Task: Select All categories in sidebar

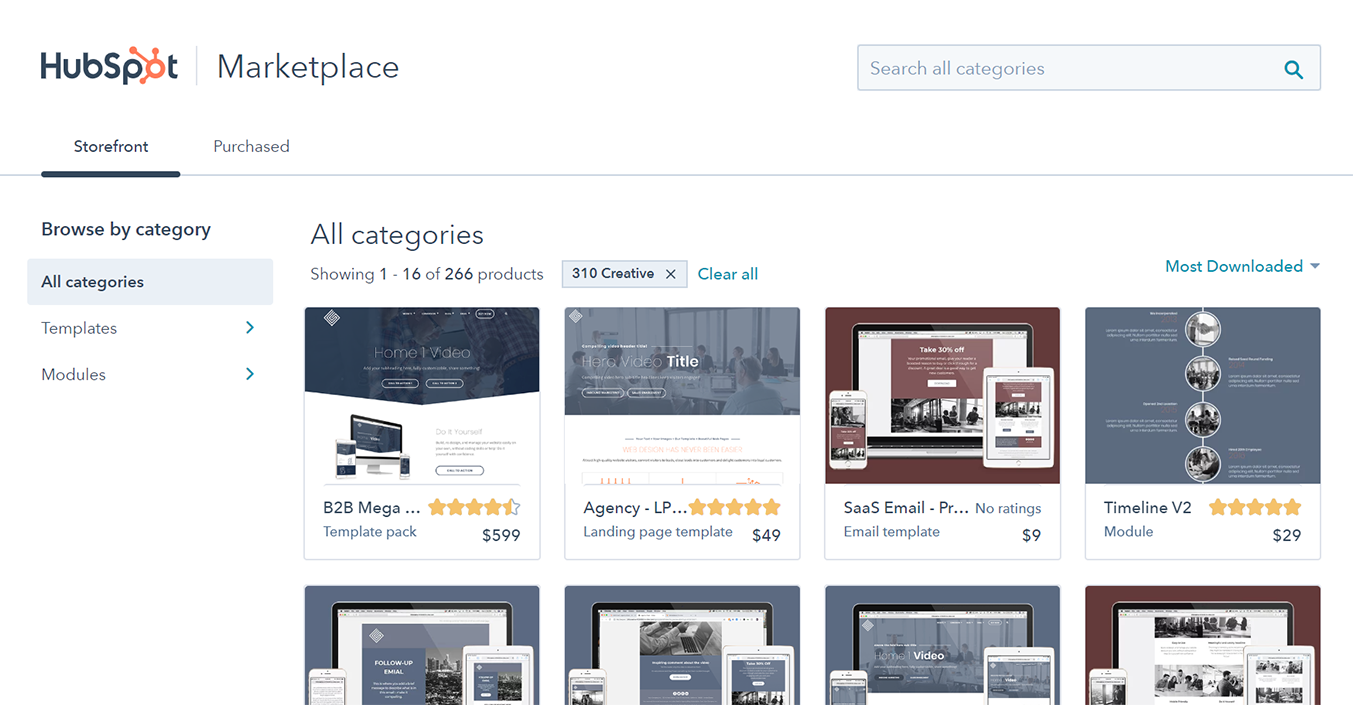Action: point(150,282)
